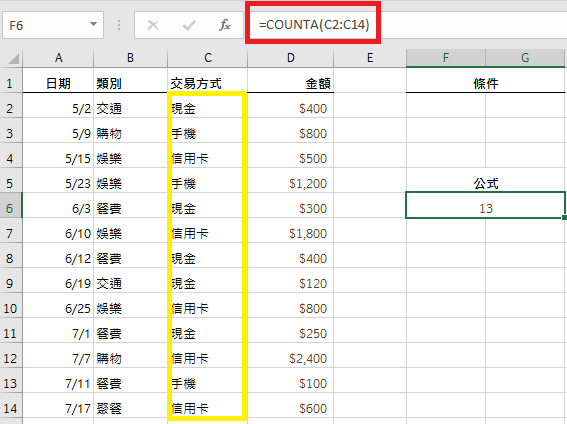
Task: Select row 6 header
Action: tap(10, 209)
